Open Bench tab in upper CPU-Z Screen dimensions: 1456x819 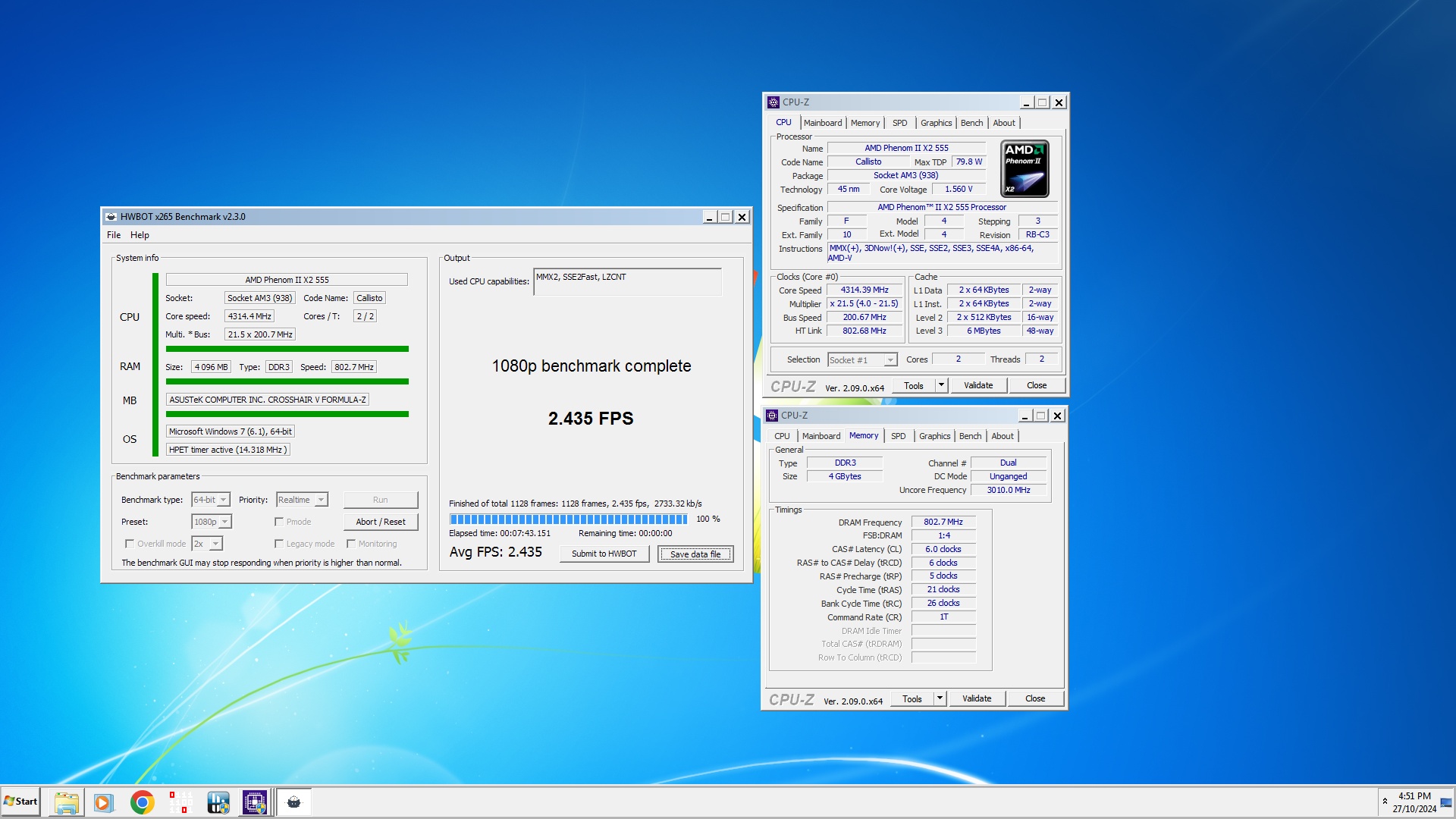coord(971,123)
